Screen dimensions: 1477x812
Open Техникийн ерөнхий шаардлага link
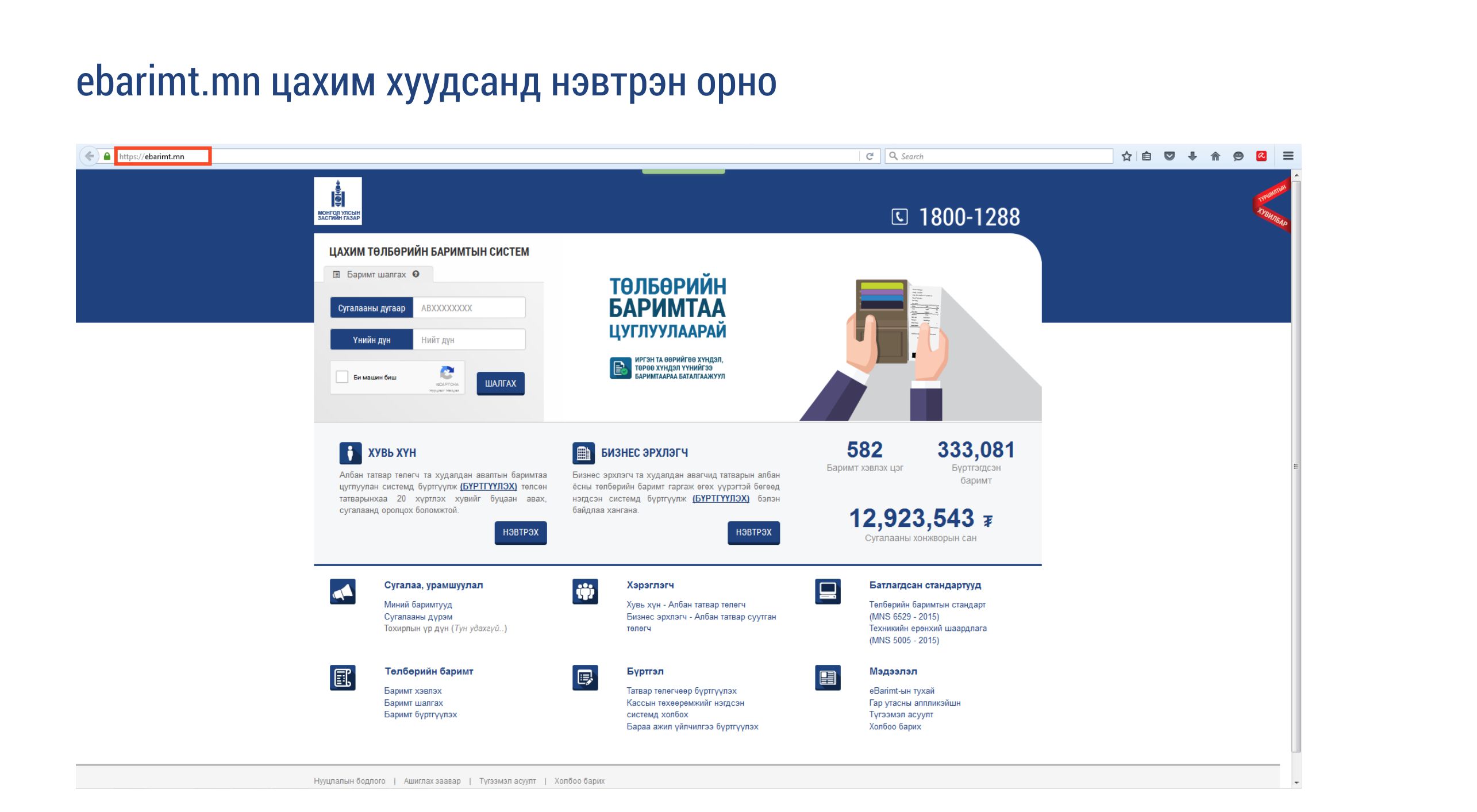pos(928,634)
